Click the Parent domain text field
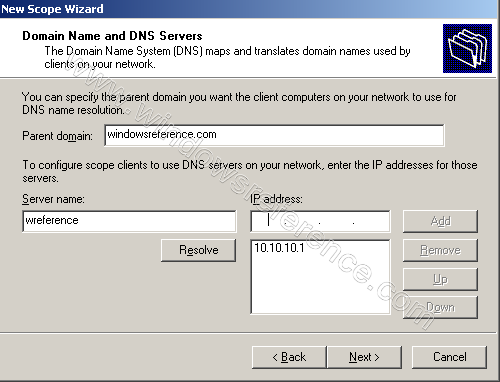This screenshot has height=382, width=500. 274,135
